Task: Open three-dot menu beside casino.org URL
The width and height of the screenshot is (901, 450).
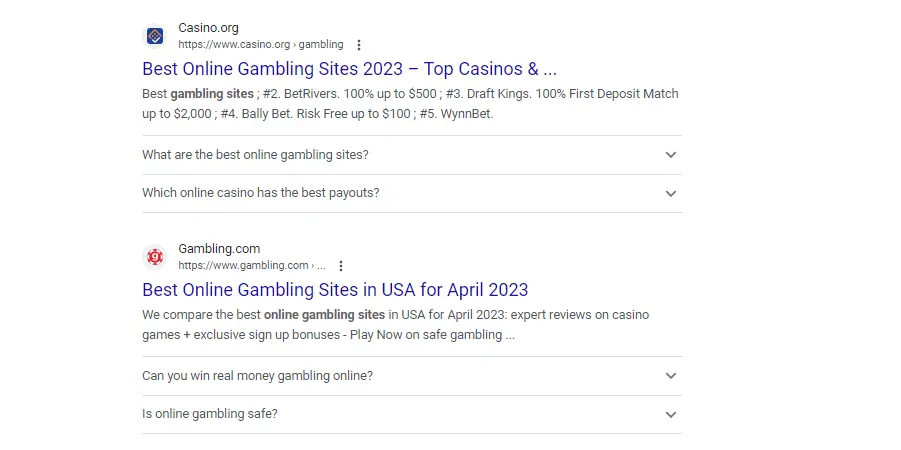Action: (359, 45)
